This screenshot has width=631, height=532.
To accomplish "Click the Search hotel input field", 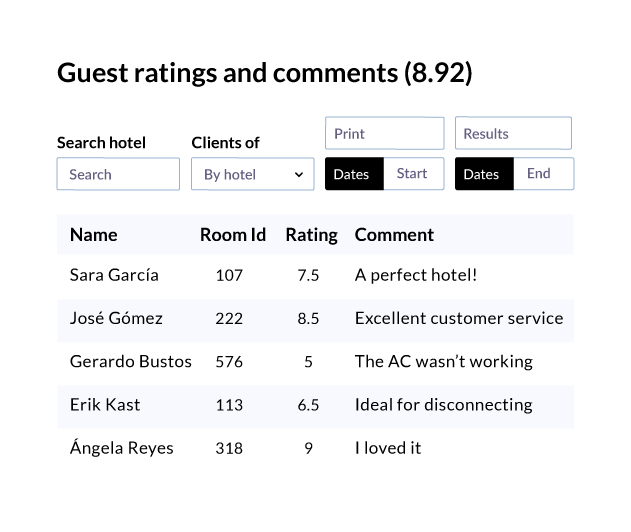I will [118, 174].
